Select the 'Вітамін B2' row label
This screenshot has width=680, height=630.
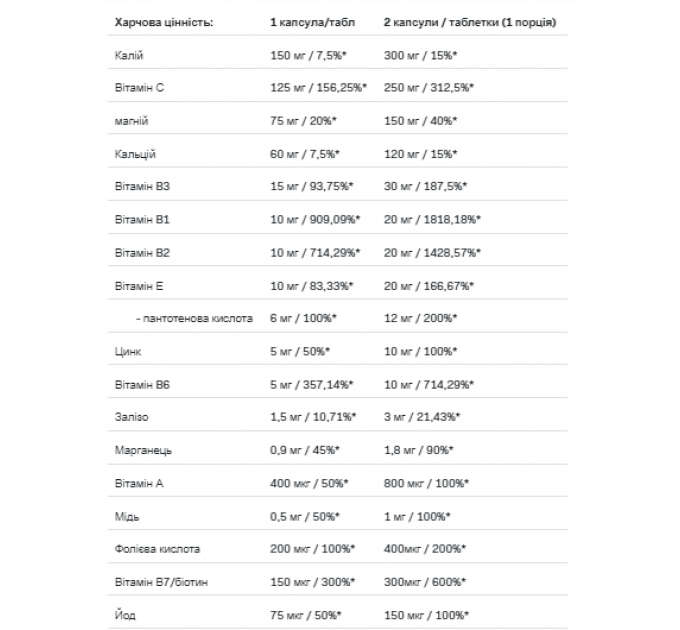tap(142, 253)
